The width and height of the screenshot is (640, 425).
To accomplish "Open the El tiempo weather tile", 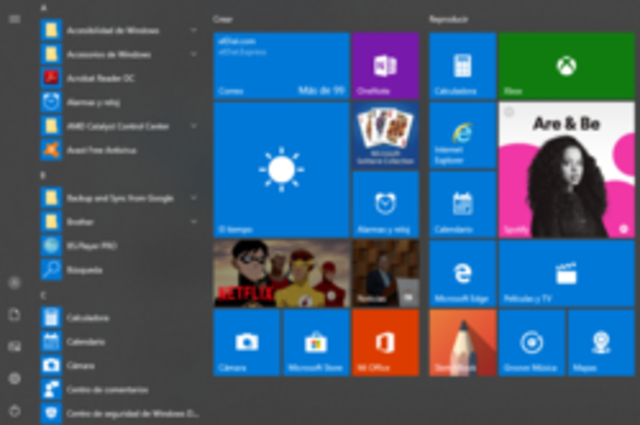I will tap(282, 170).
